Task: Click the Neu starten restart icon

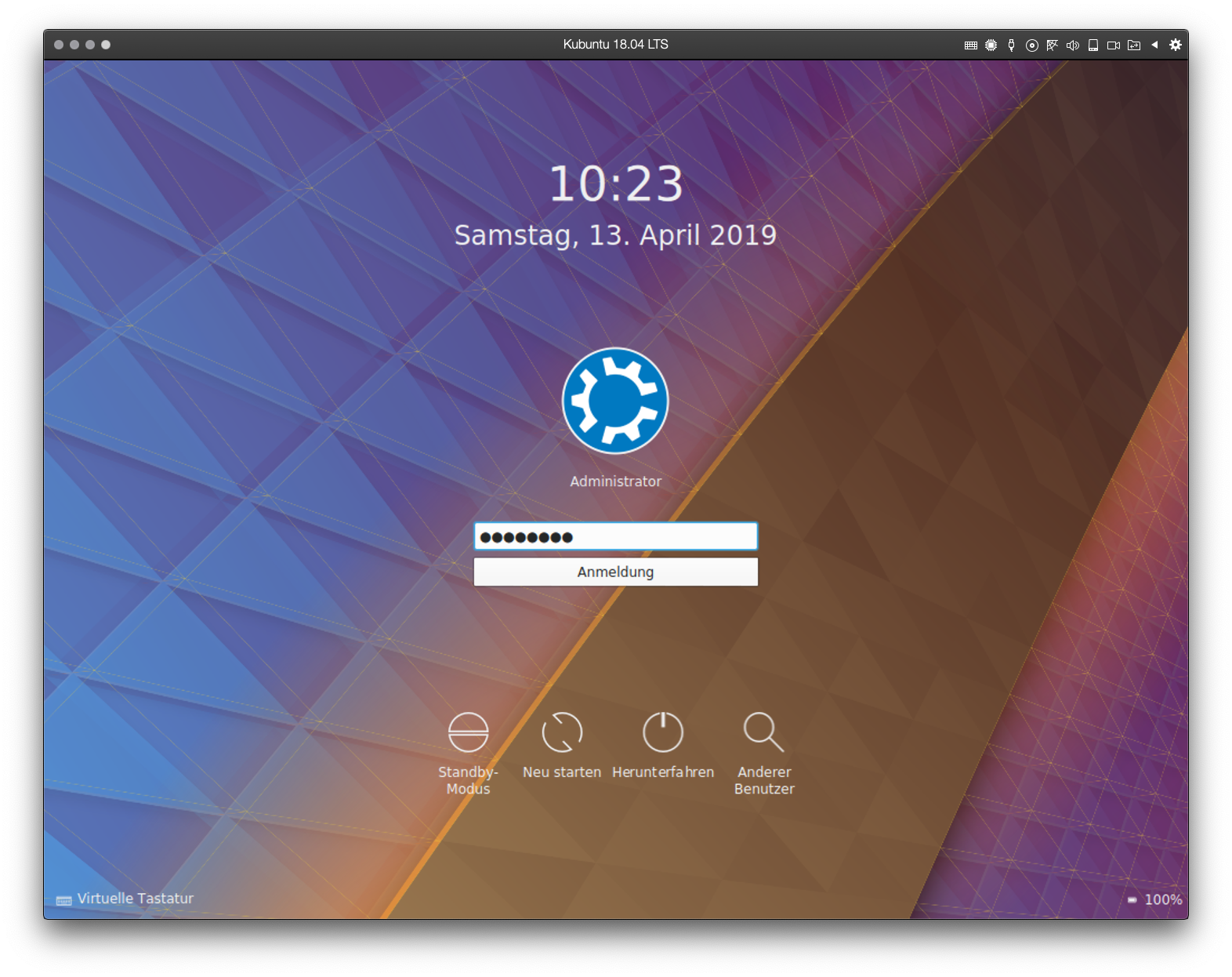Action: pos(562,732)
